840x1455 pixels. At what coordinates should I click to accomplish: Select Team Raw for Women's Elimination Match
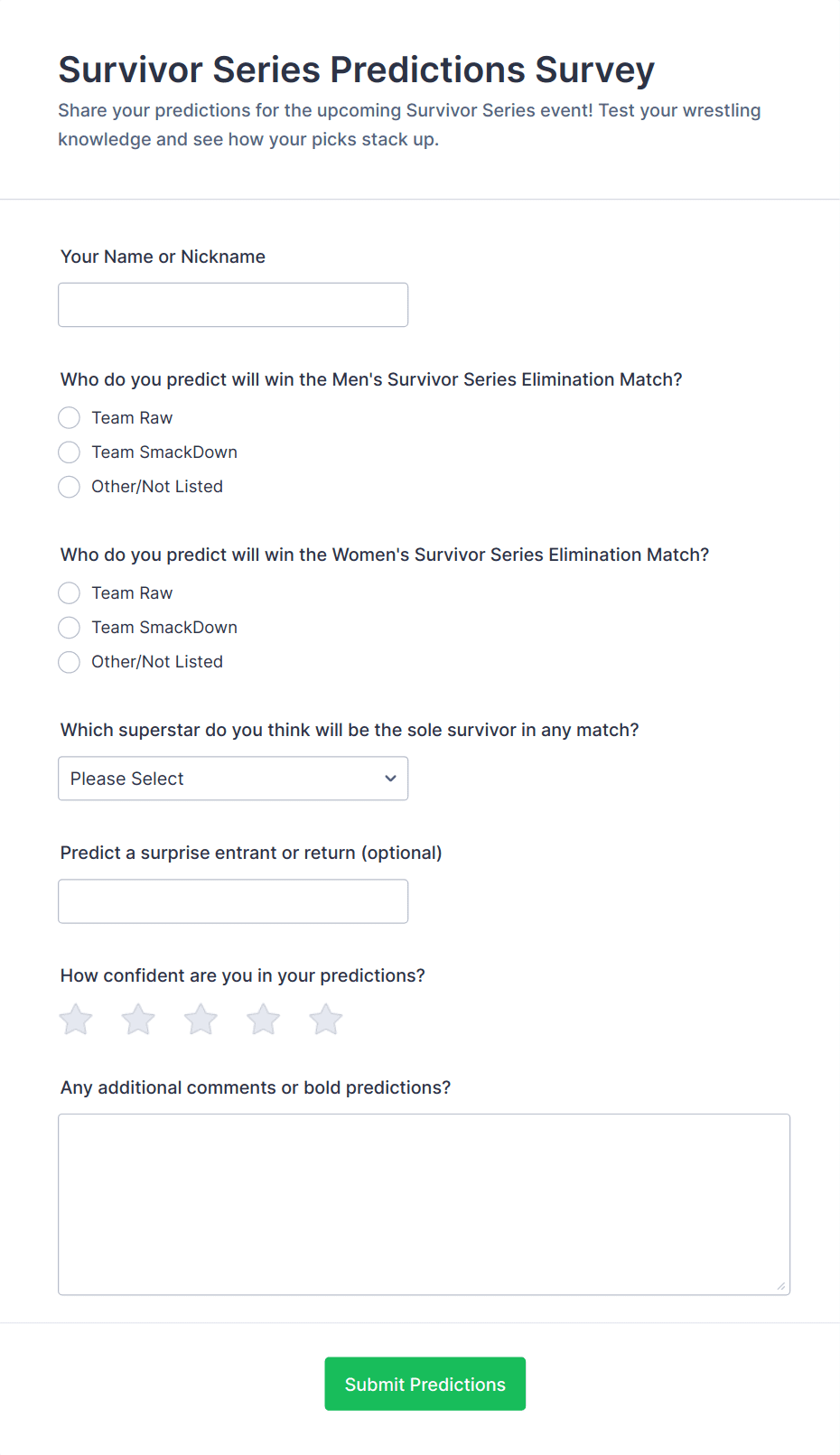click(70, 593)
